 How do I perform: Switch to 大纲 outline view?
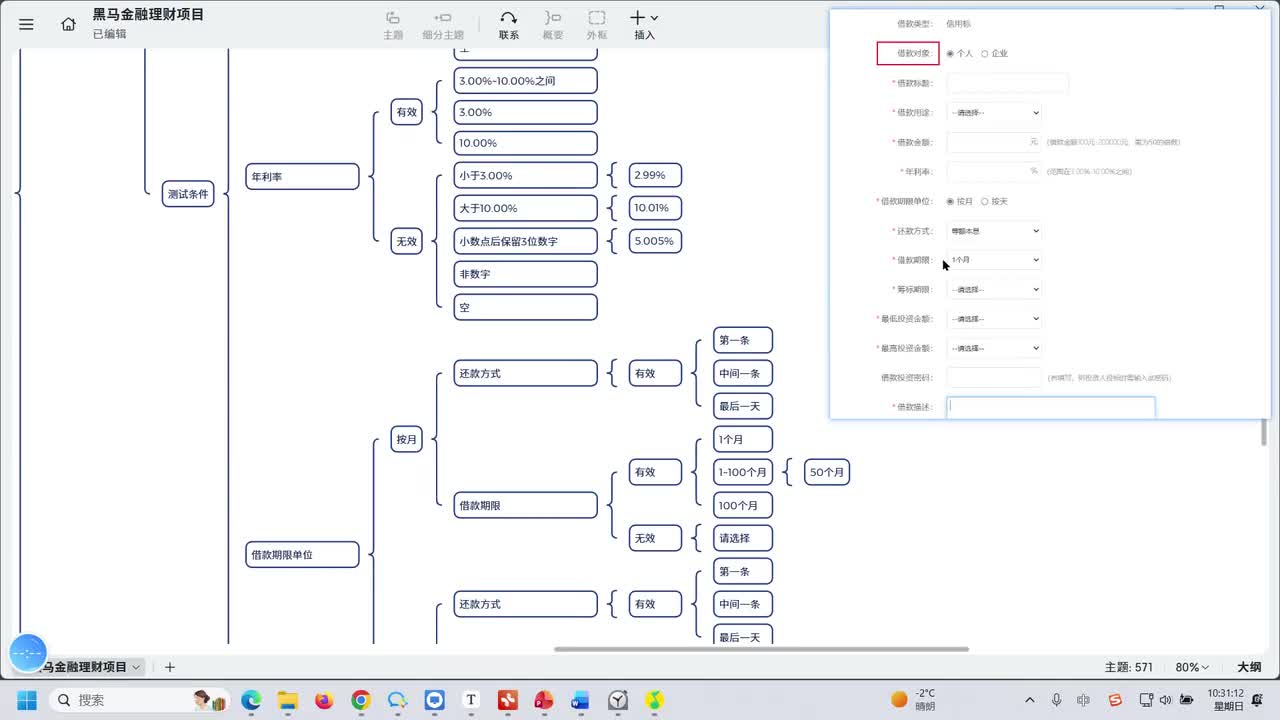click(x=1249, y=667)
